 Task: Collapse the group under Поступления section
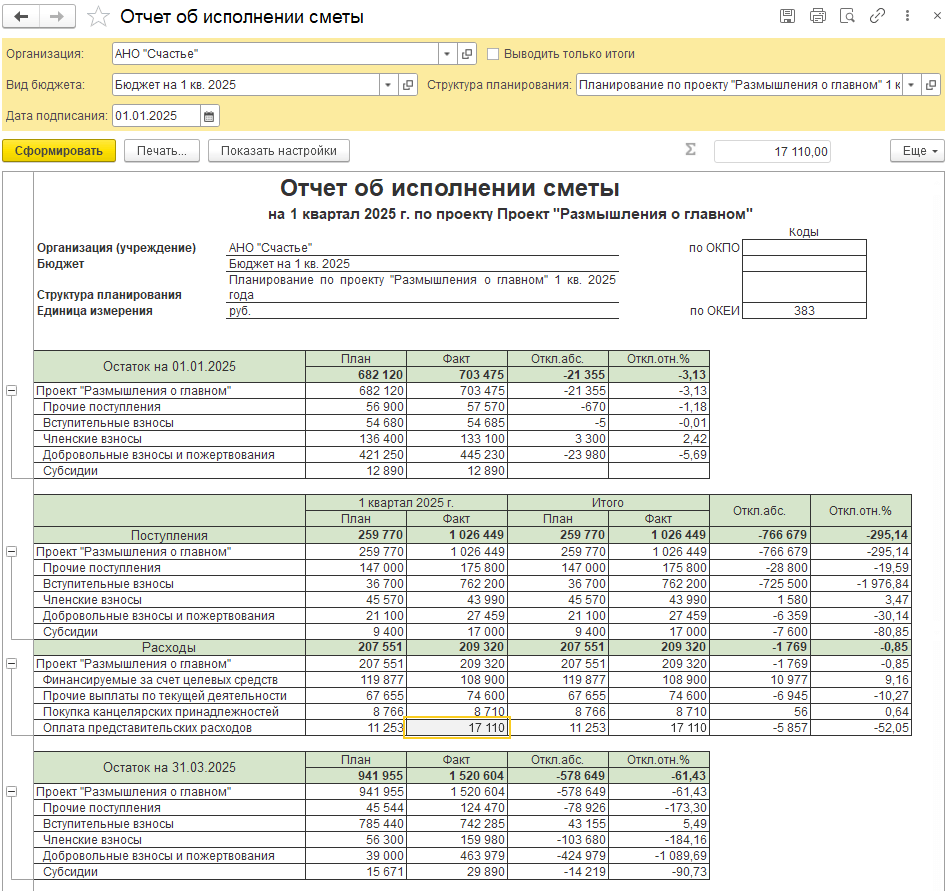pyautogui.click(x=11, y=552)
